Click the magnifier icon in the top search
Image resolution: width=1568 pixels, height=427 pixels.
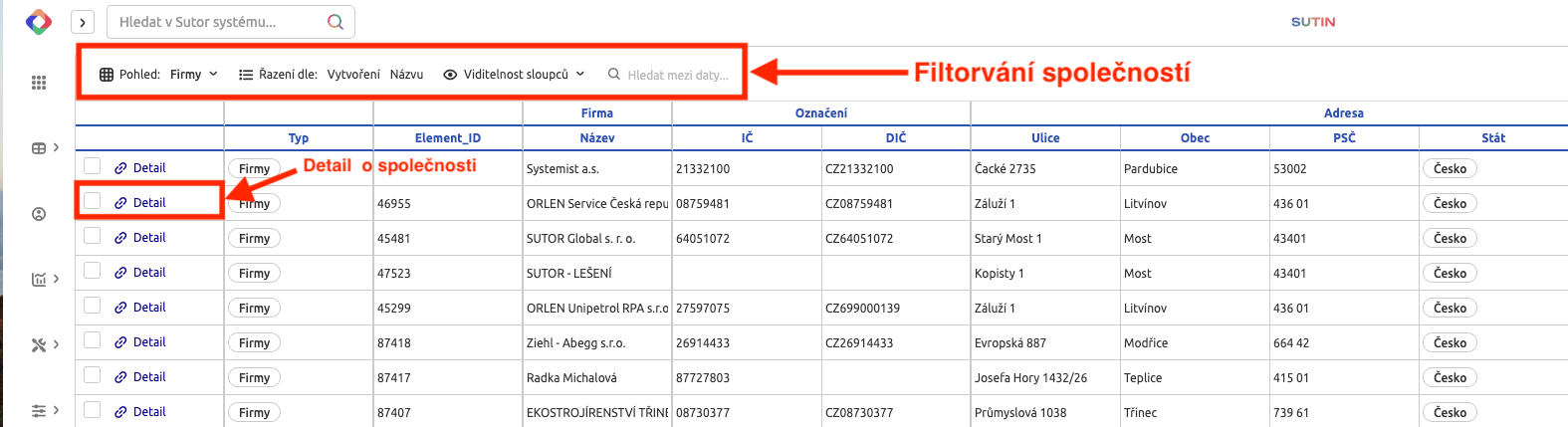pos(336,22)
